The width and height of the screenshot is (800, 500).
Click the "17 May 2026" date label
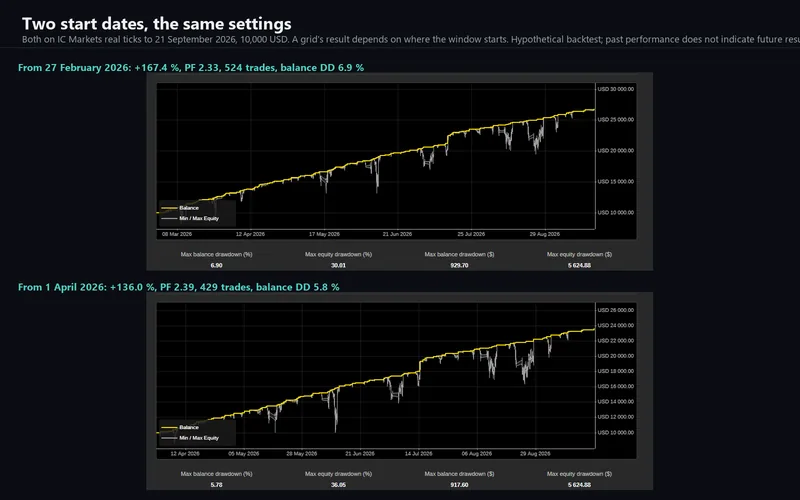(324, 234)
